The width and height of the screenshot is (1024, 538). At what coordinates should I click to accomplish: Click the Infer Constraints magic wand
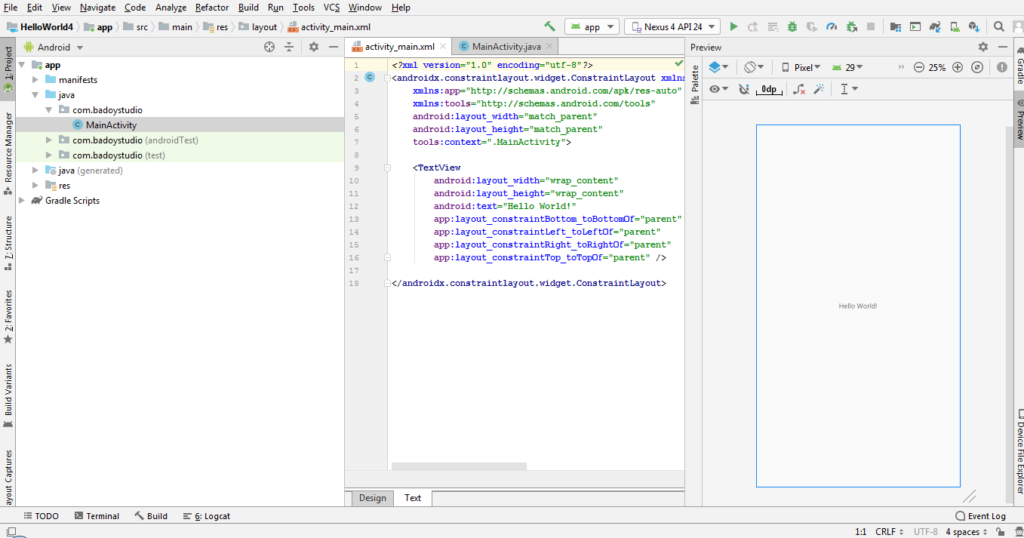[819, 89]
